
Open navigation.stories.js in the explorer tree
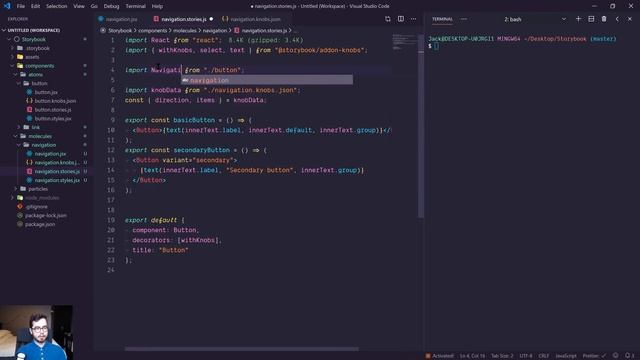point(57,171)
